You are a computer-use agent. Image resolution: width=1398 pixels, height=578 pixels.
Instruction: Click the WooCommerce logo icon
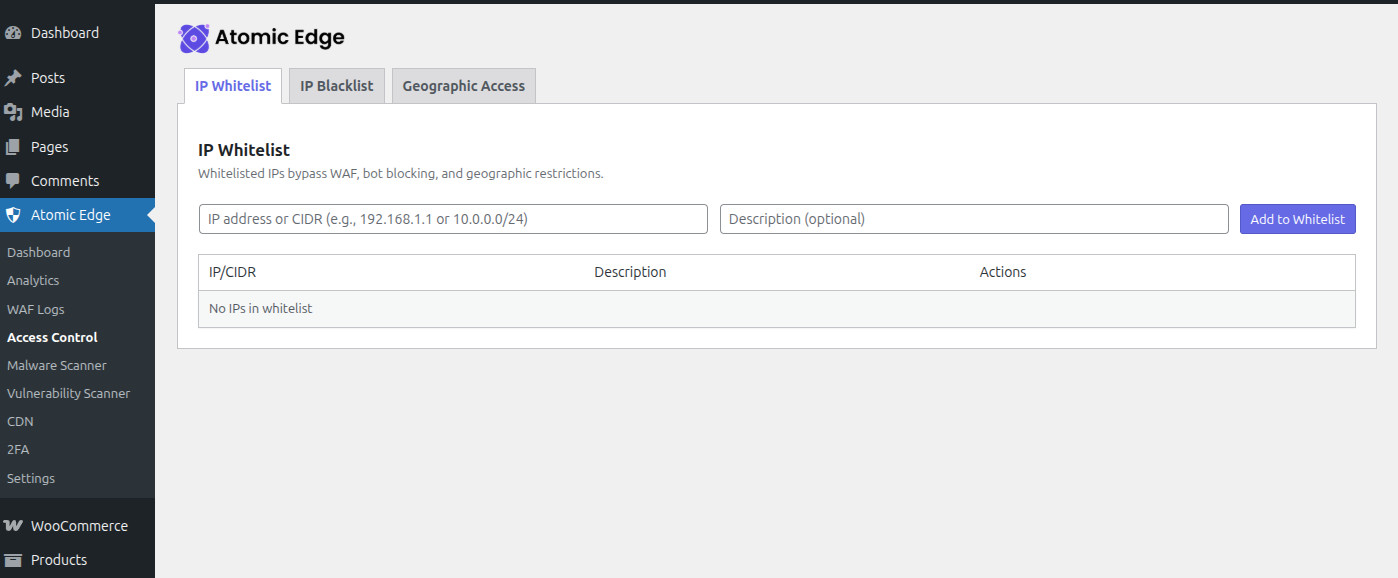[13, 526]
